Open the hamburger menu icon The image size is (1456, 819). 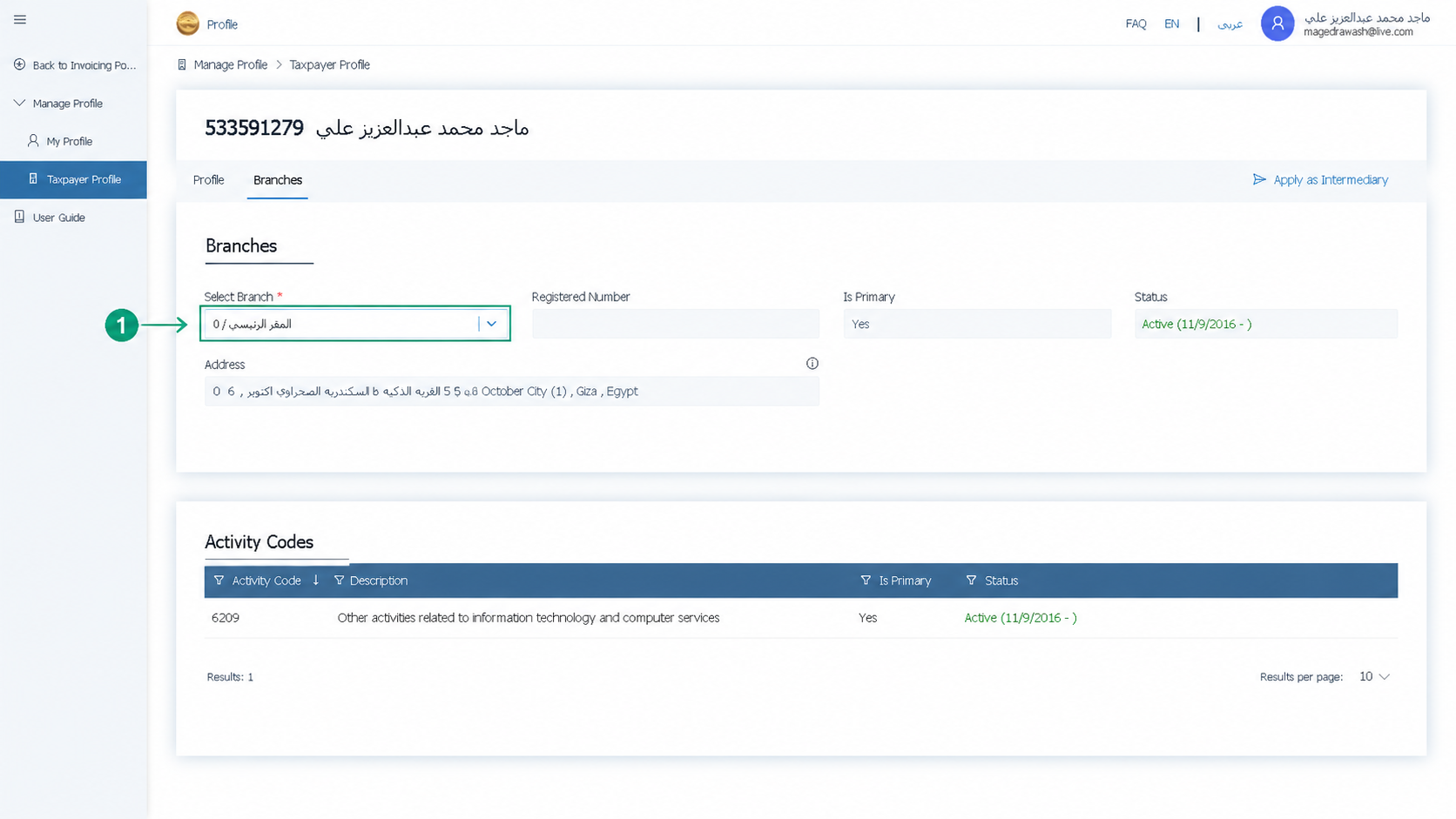pyautogui.click(x=20, y=19)
